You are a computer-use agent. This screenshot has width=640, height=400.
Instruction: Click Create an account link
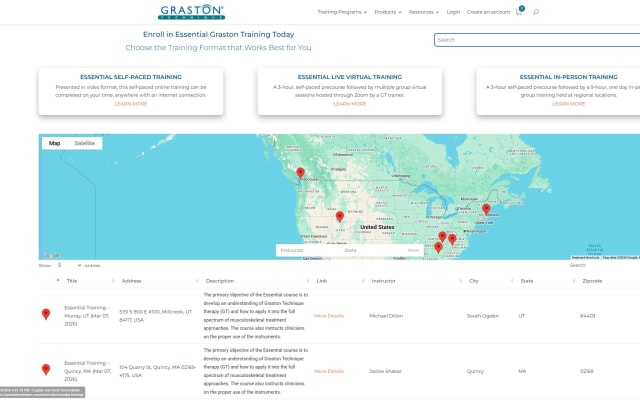(488, 12)
